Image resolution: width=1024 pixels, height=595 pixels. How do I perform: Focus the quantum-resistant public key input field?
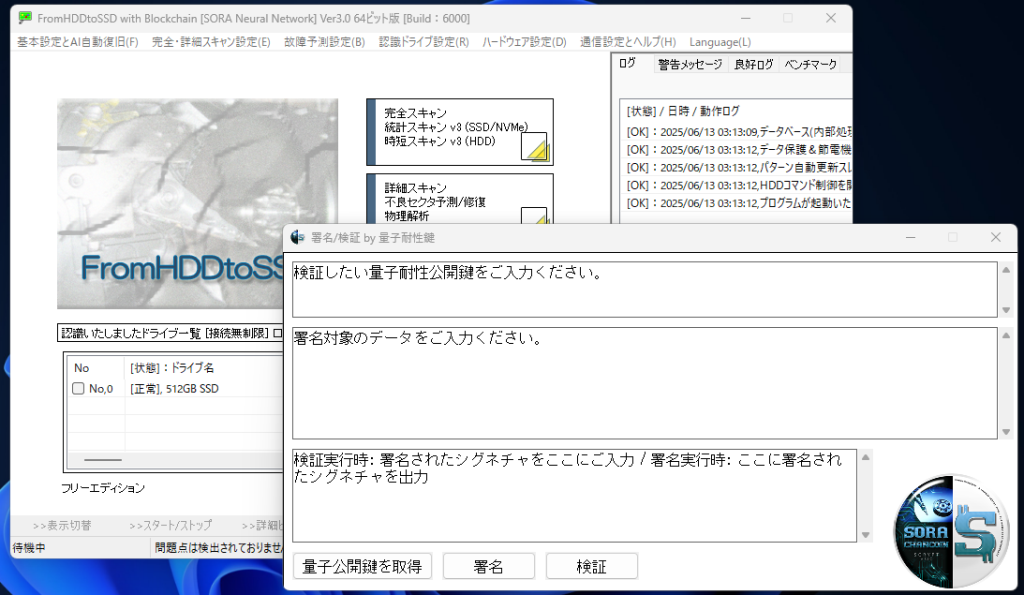[645, 289]
